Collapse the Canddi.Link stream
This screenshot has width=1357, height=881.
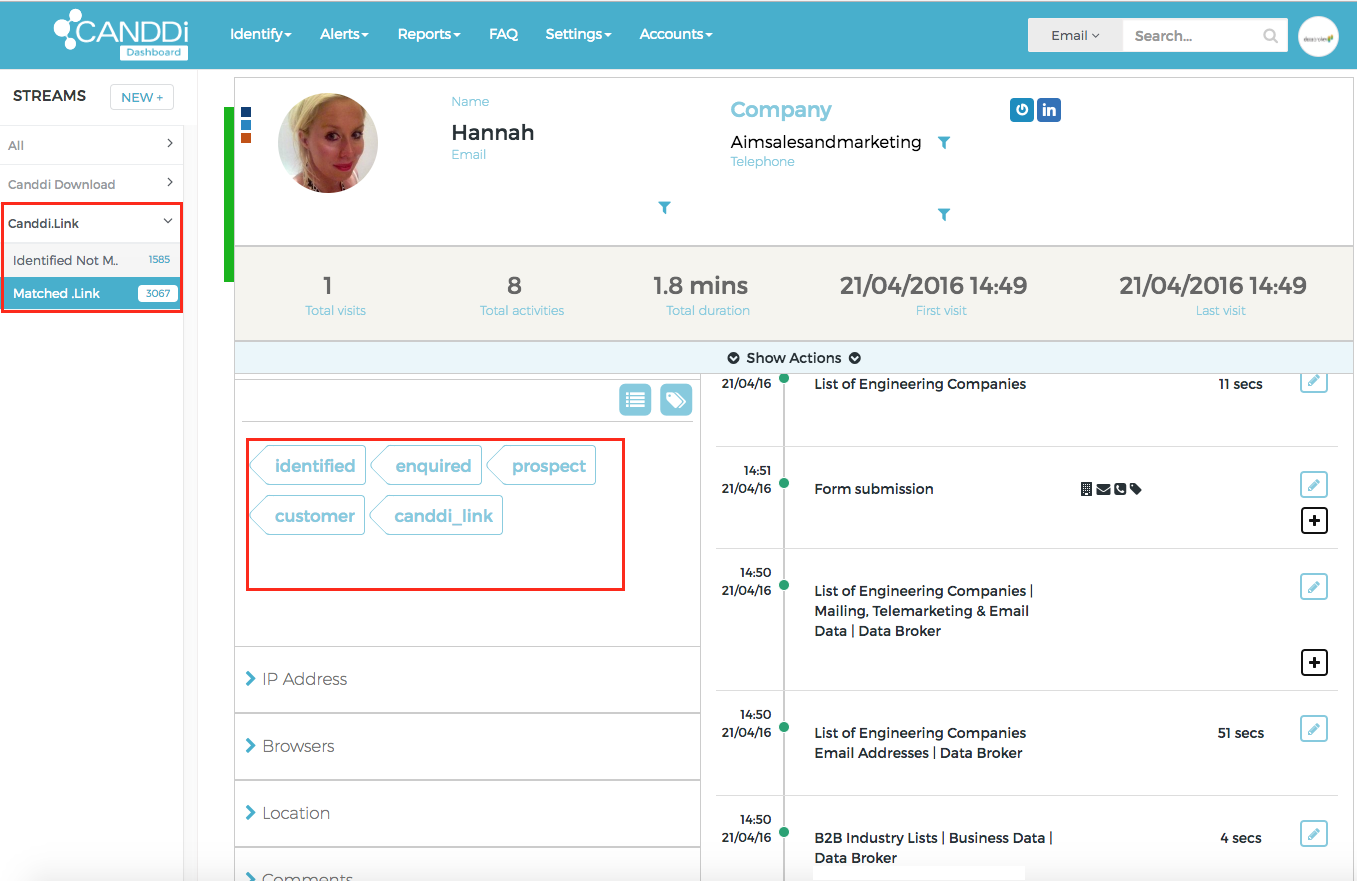point(91,223)
